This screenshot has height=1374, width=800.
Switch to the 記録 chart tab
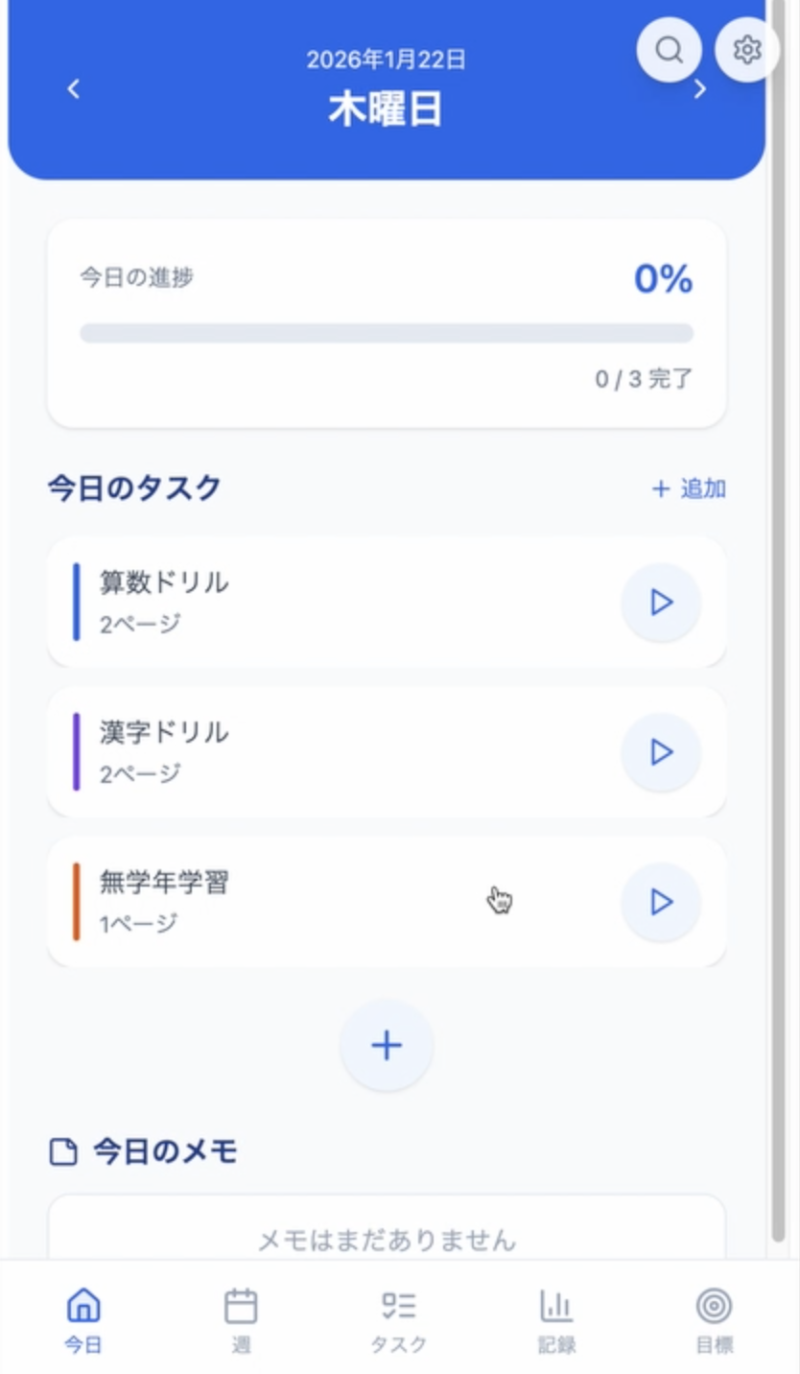pos(557,1320)
